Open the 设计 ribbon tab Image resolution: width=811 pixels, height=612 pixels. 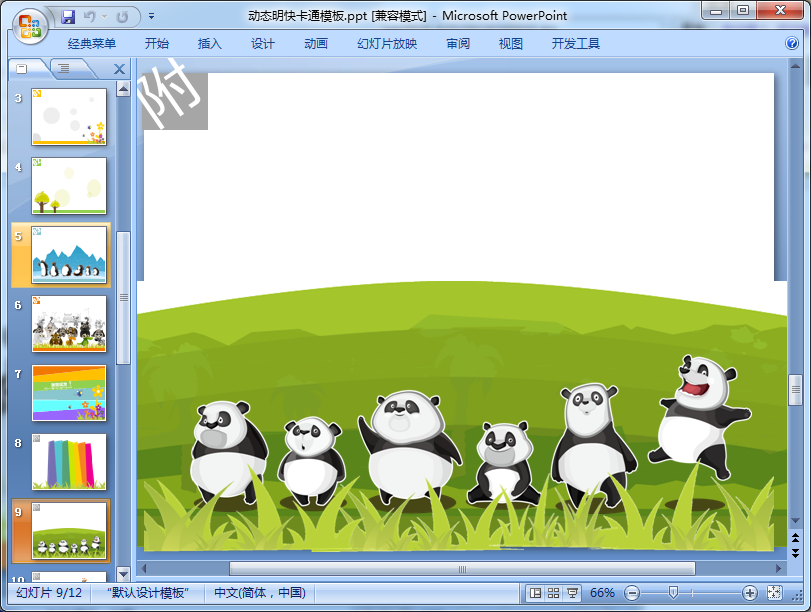(263, 44)
